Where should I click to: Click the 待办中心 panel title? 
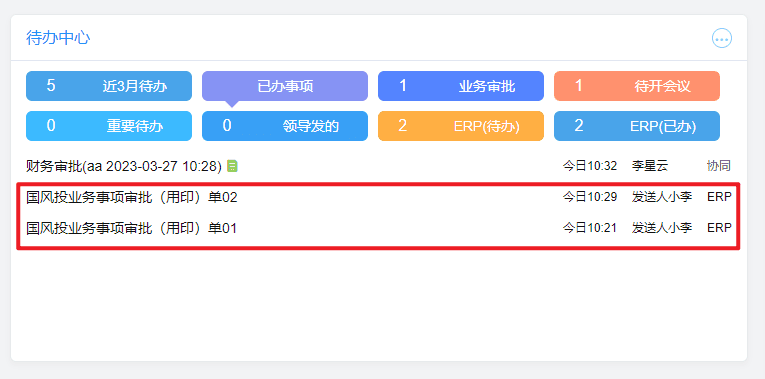tap(58, 38)
